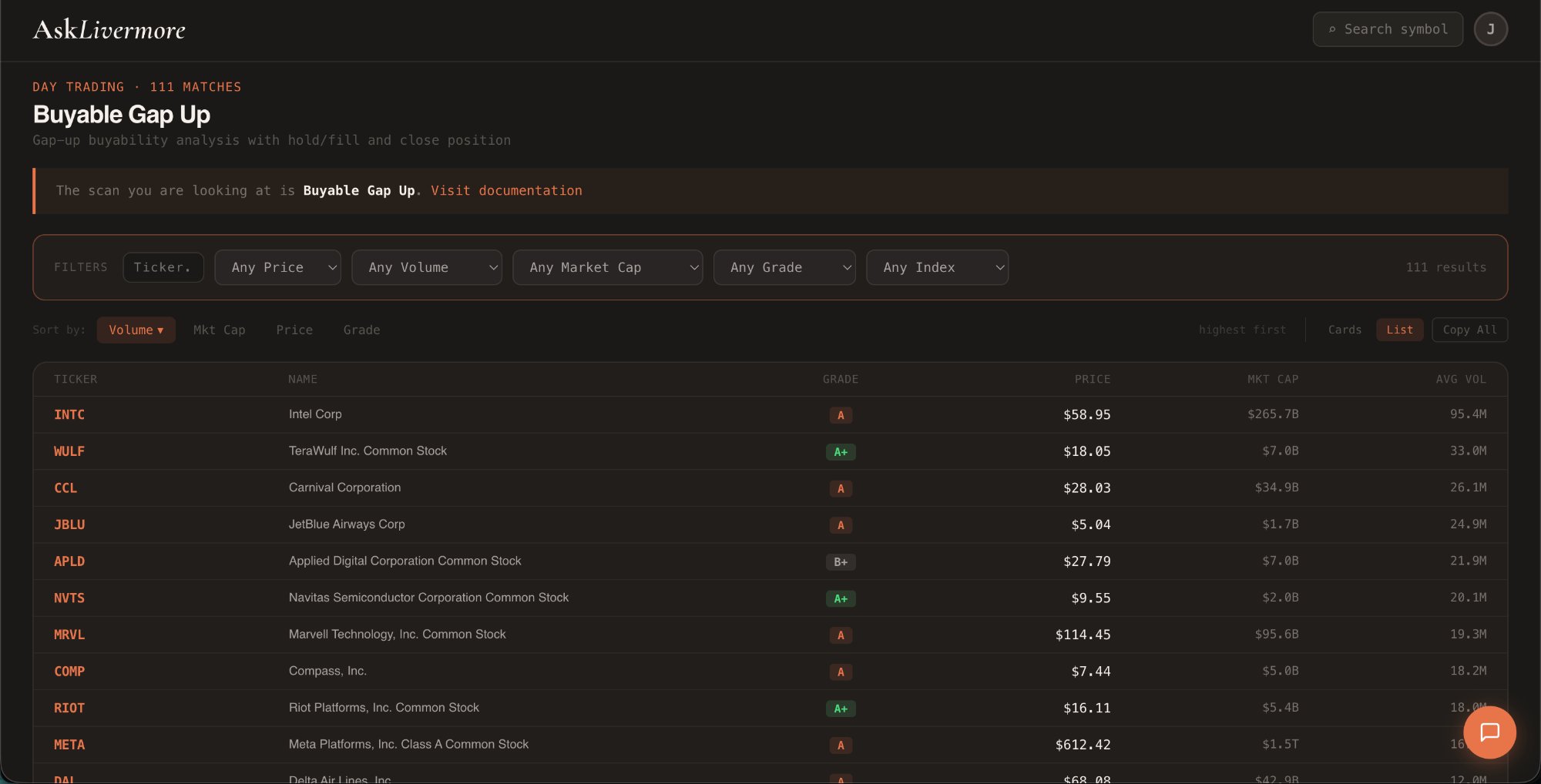Sort results by Grade

coord(361,330)
